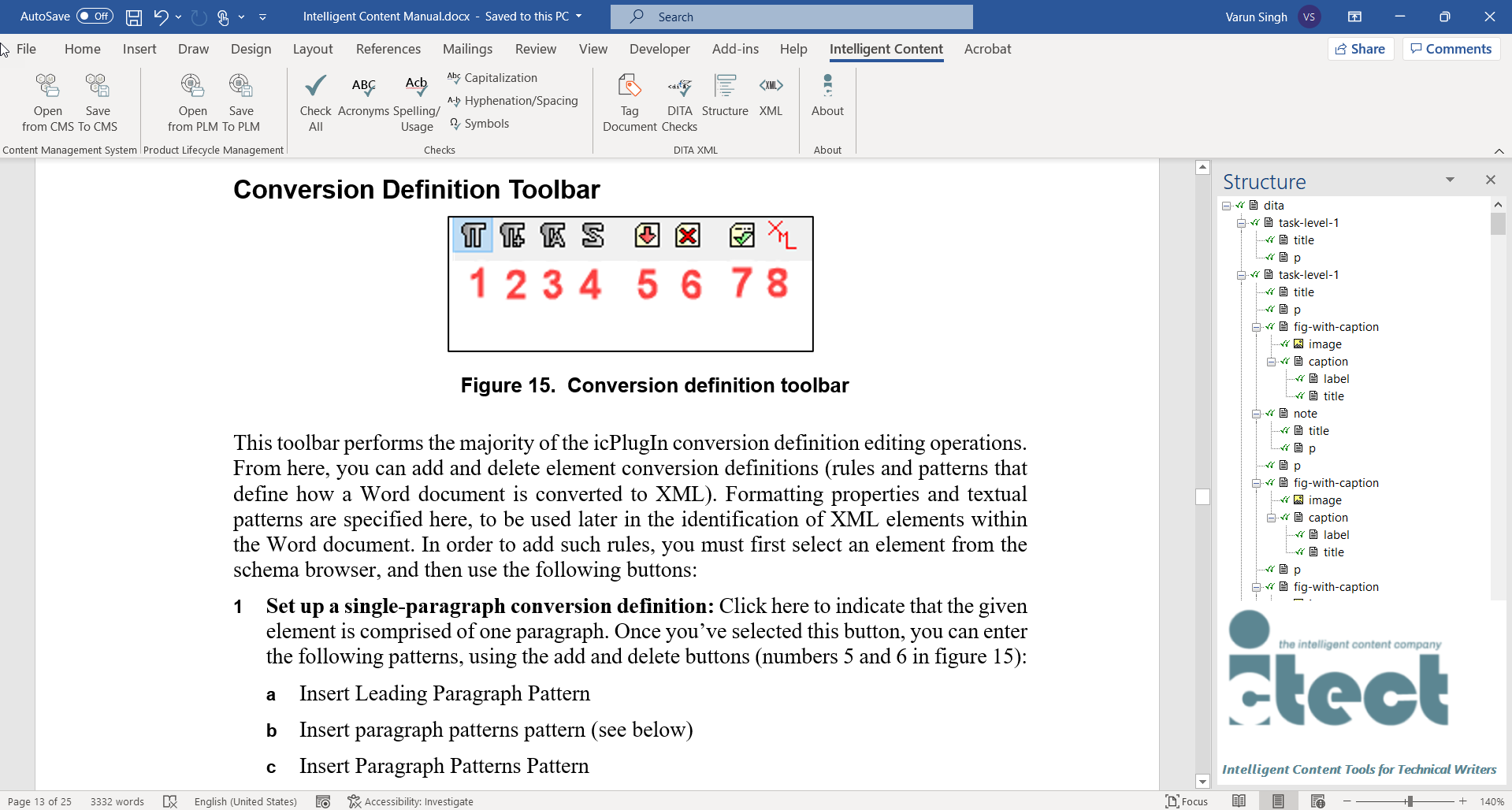
Task: Click Varun Singh account avatar
Action: pyautogui.click(x=1310, y=17)
